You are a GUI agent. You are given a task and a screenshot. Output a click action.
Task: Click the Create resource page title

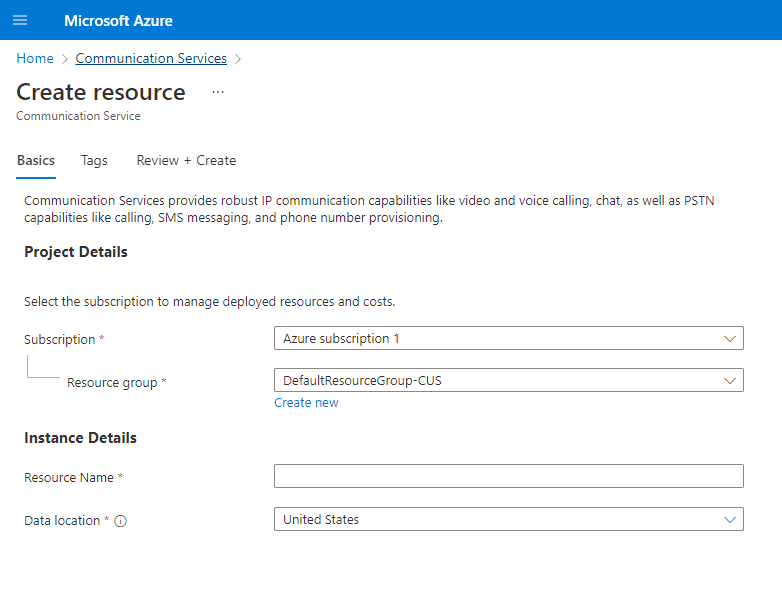tap(101, 92)
